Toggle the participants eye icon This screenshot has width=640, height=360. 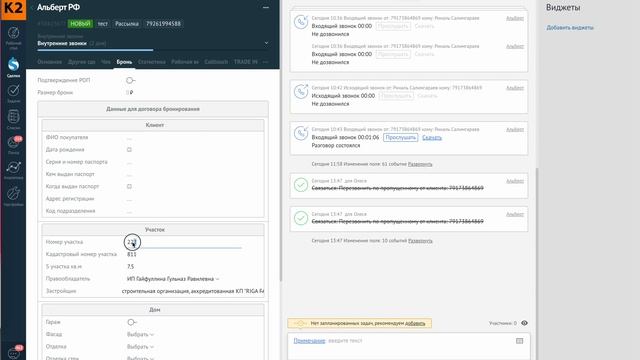tap(524, 323)
